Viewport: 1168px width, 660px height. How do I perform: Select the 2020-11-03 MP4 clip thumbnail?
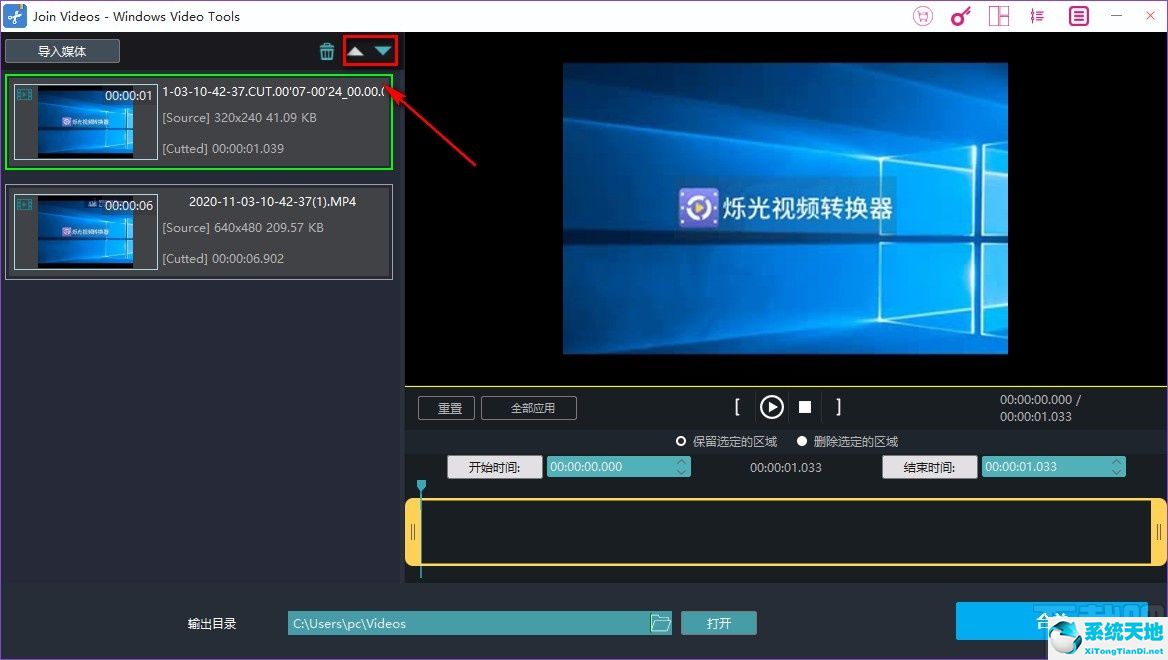84,231
